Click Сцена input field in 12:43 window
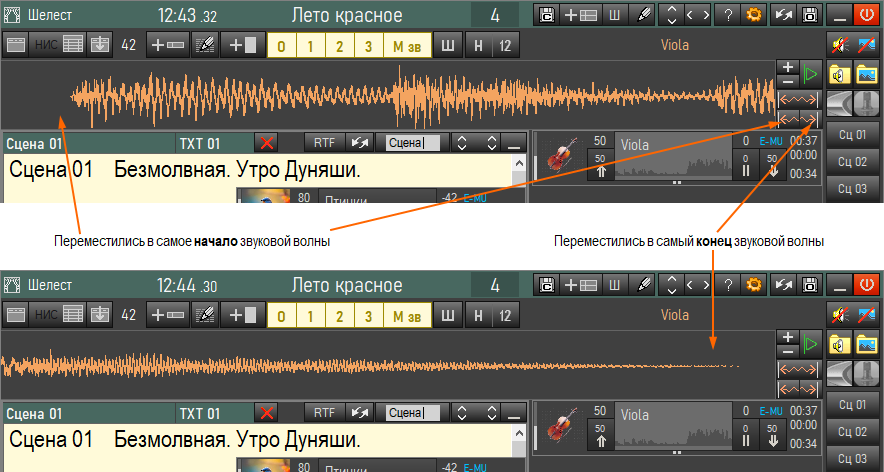Image resolution: width=884 pixels, height=472 pixels. point(413,143)
